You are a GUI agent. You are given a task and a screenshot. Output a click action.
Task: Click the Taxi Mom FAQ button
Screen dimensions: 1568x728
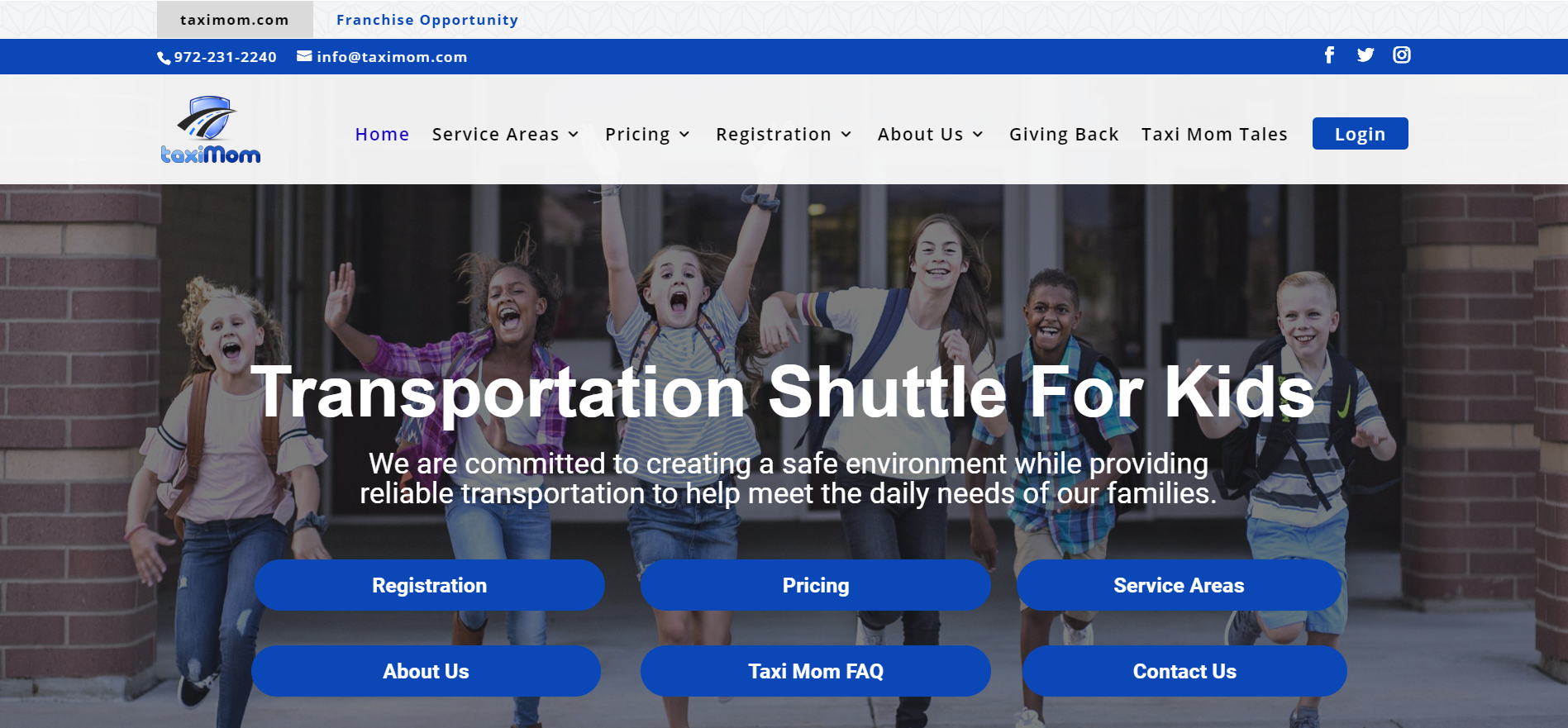(816, 671)
